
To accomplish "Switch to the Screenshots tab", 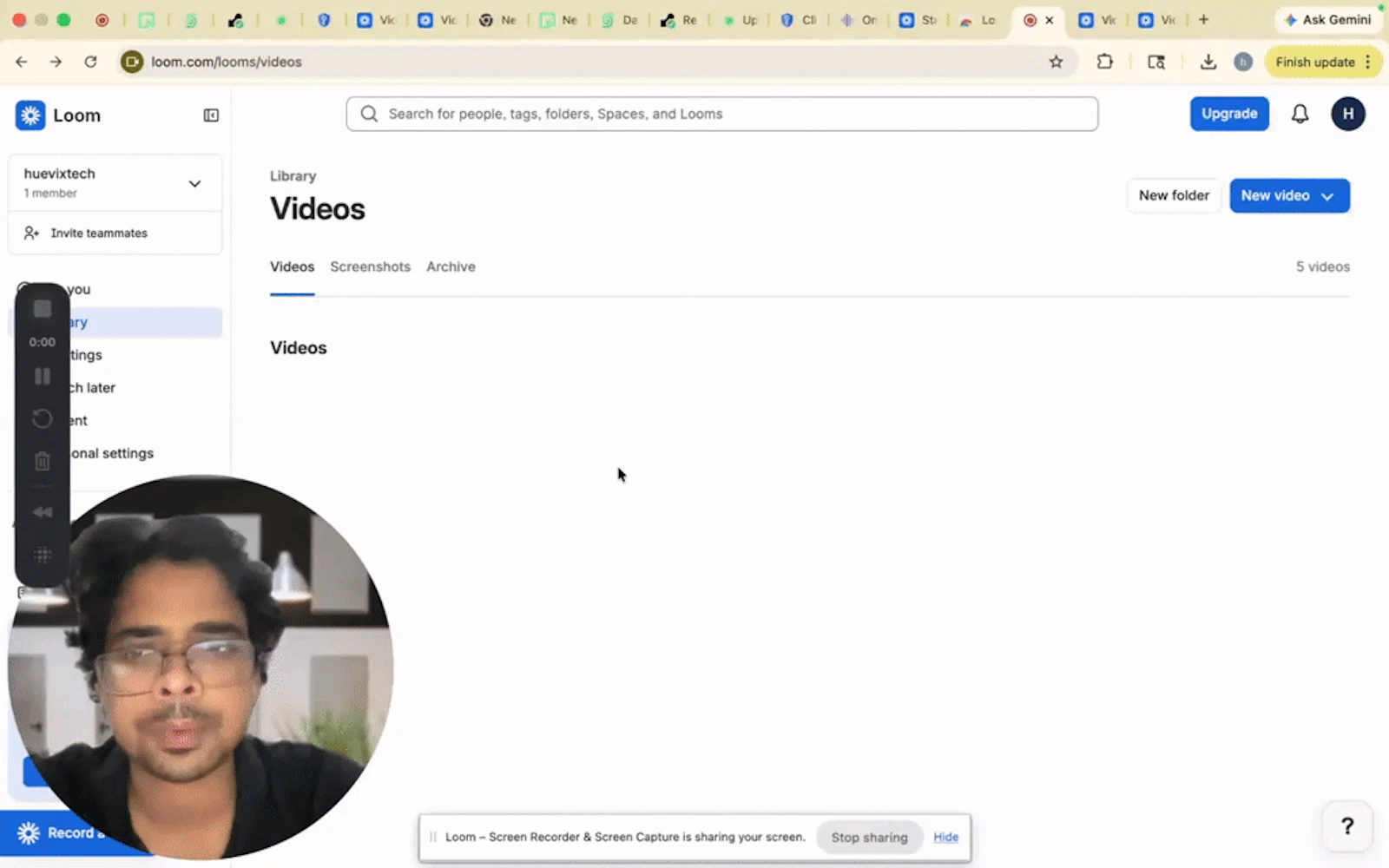I will pyautogui.click(x=370, y=266).
